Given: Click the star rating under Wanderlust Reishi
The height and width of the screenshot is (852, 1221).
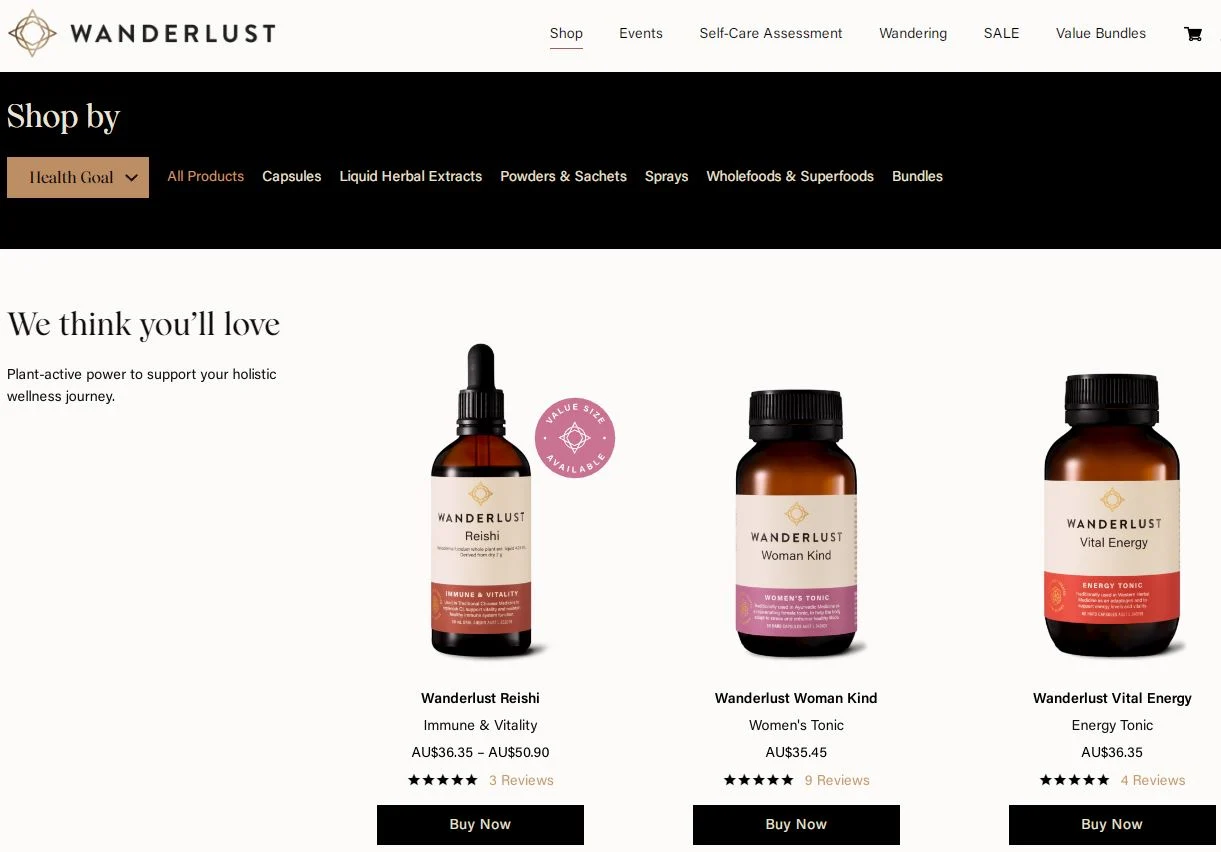Looking at the screenshot, I should (443, 780).
